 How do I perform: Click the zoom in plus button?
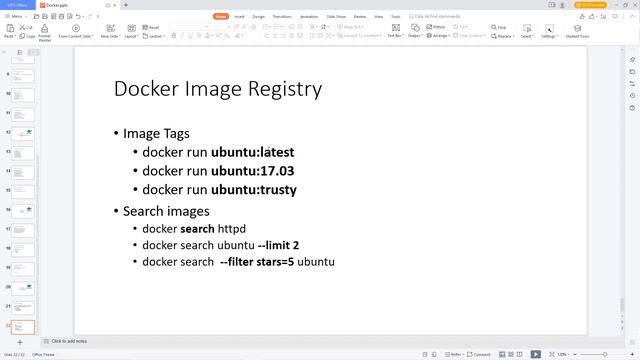pyautogui.click(x=632, y=354)
